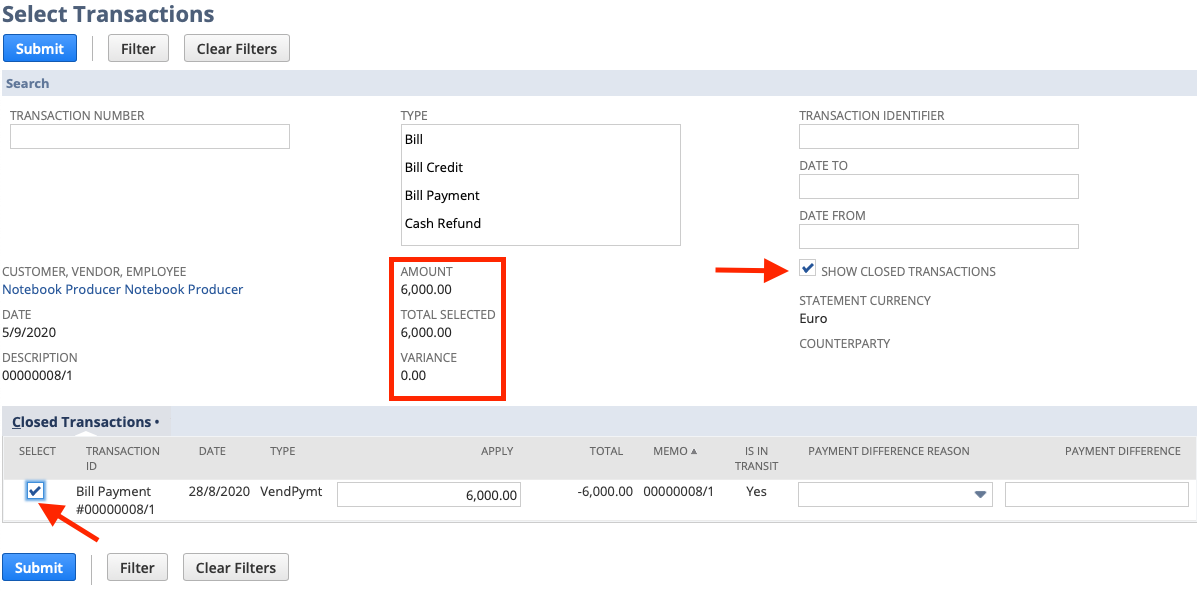Click the Filter button at the top

[138, 47]
